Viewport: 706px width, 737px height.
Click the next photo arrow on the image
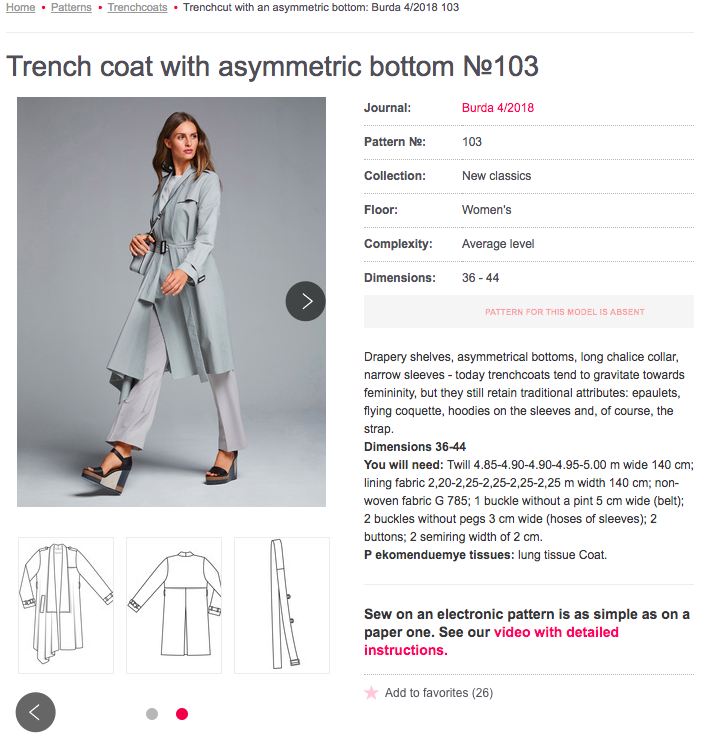[305, 301]
